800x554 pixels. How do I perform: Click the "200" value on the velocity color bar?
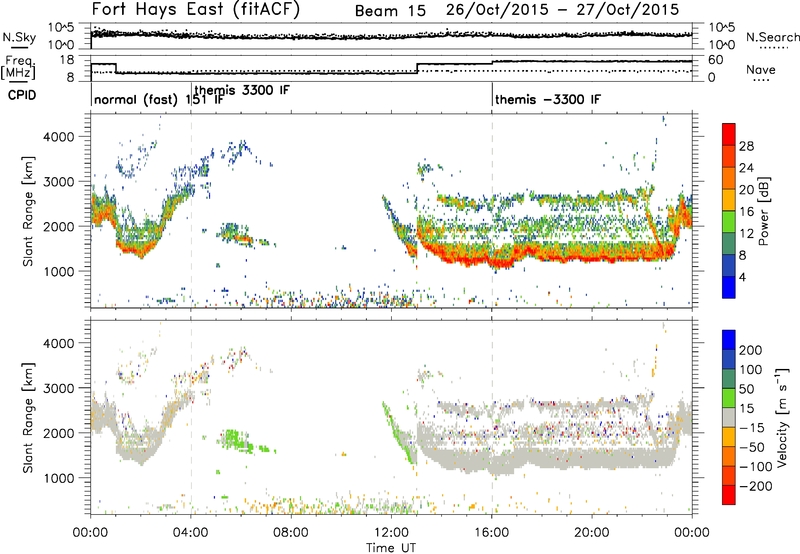click(751, 350)
